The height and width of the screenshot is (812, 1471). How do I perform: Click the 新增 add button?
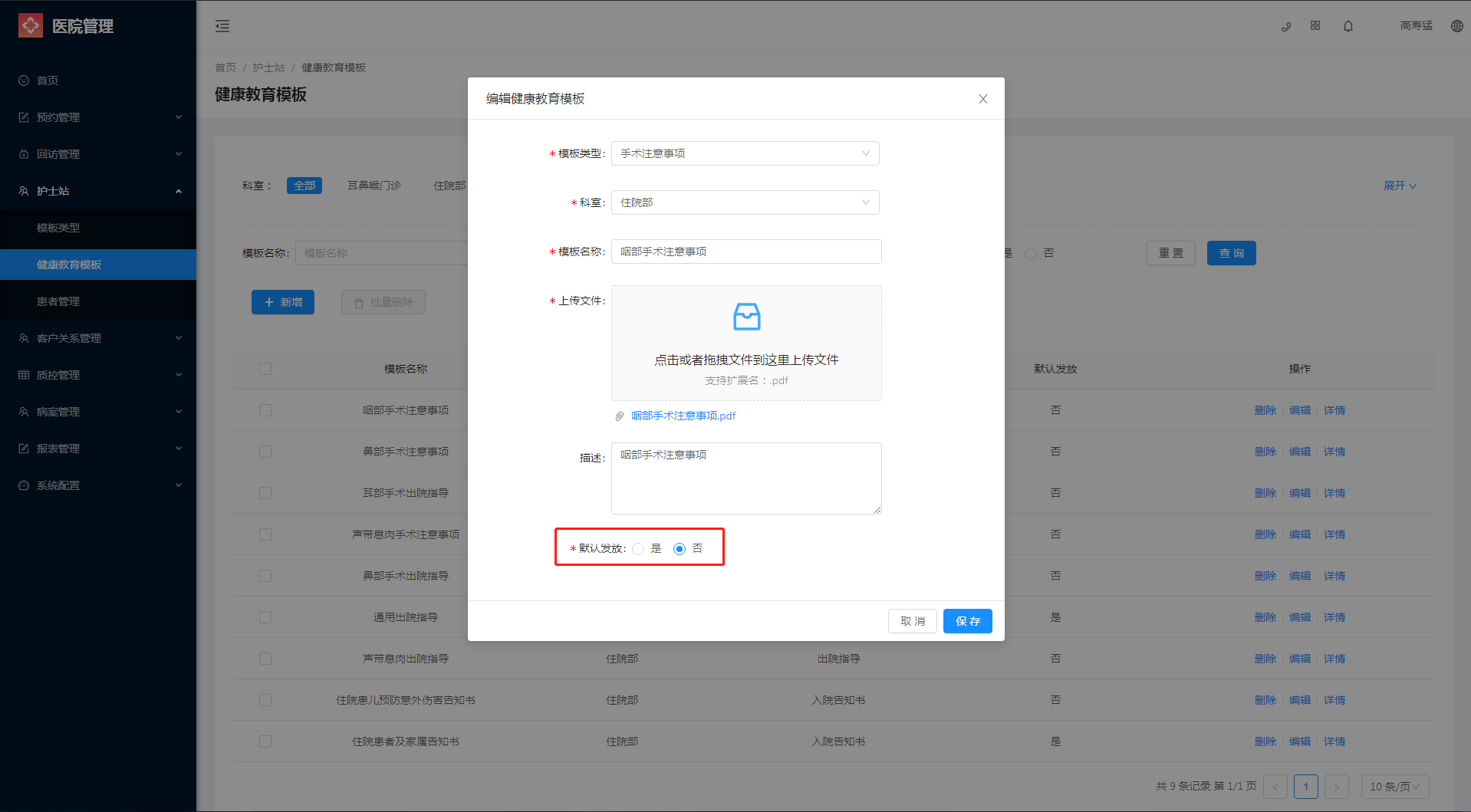[283, 302]
